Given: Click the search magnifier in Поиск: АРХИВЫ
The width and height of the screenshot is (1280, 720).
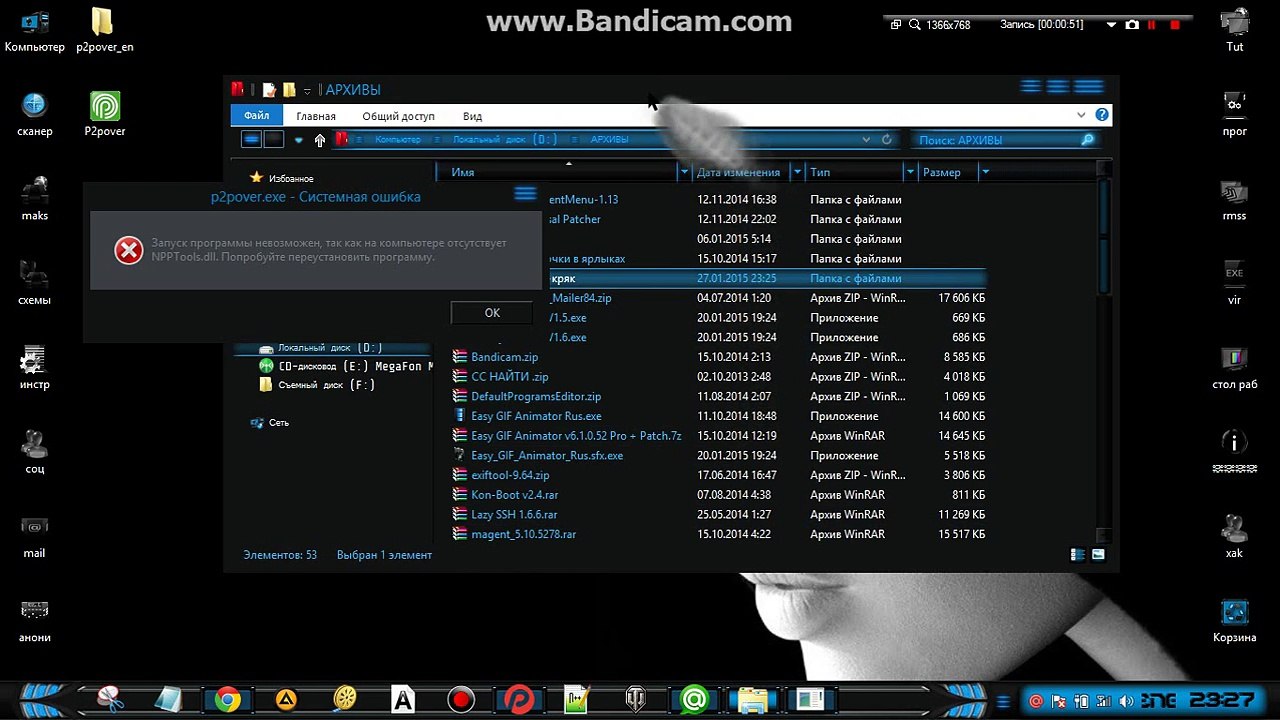Looking at the screenshot, I should coord(1088,140).
